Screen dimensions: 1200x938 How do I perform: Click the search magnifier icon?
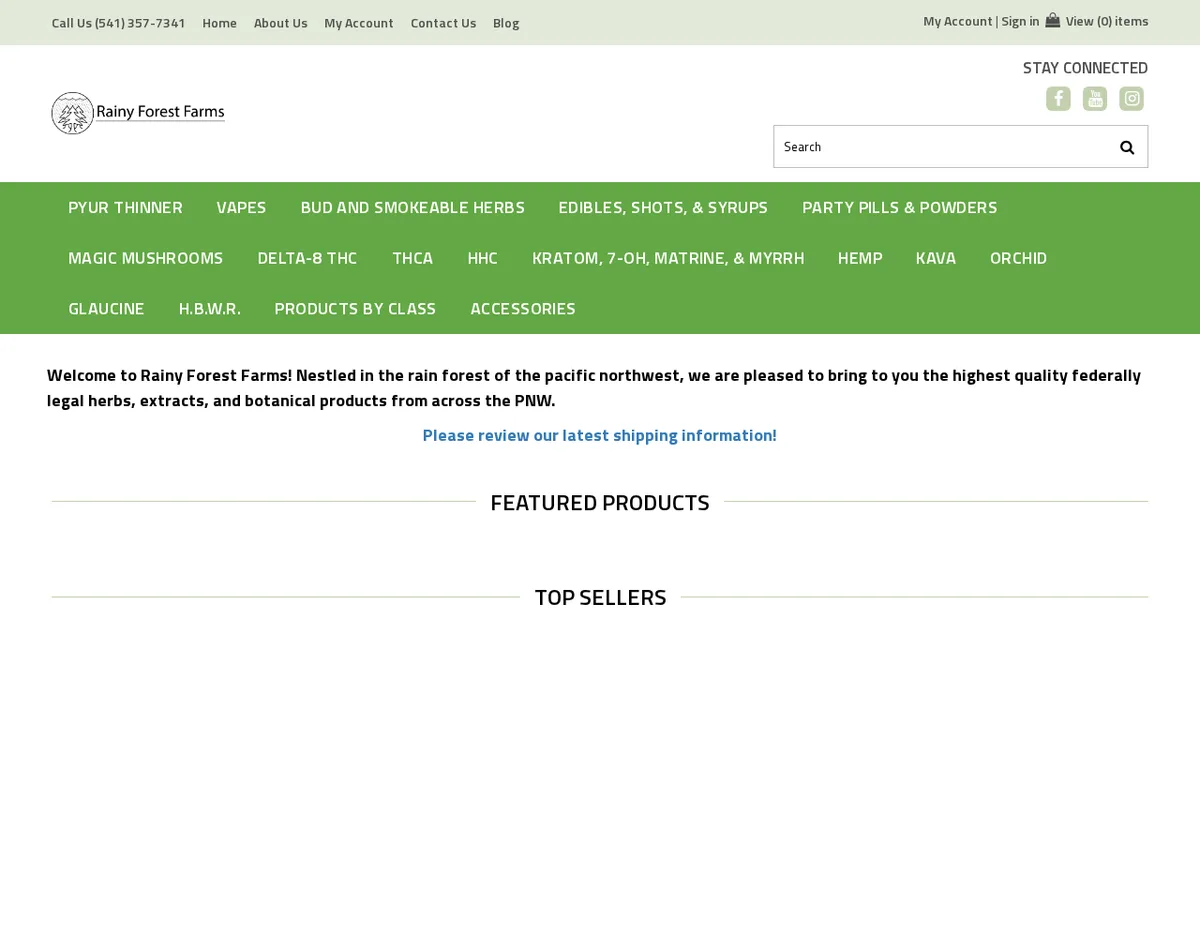pyautogui.click(x=1127, y=147)
